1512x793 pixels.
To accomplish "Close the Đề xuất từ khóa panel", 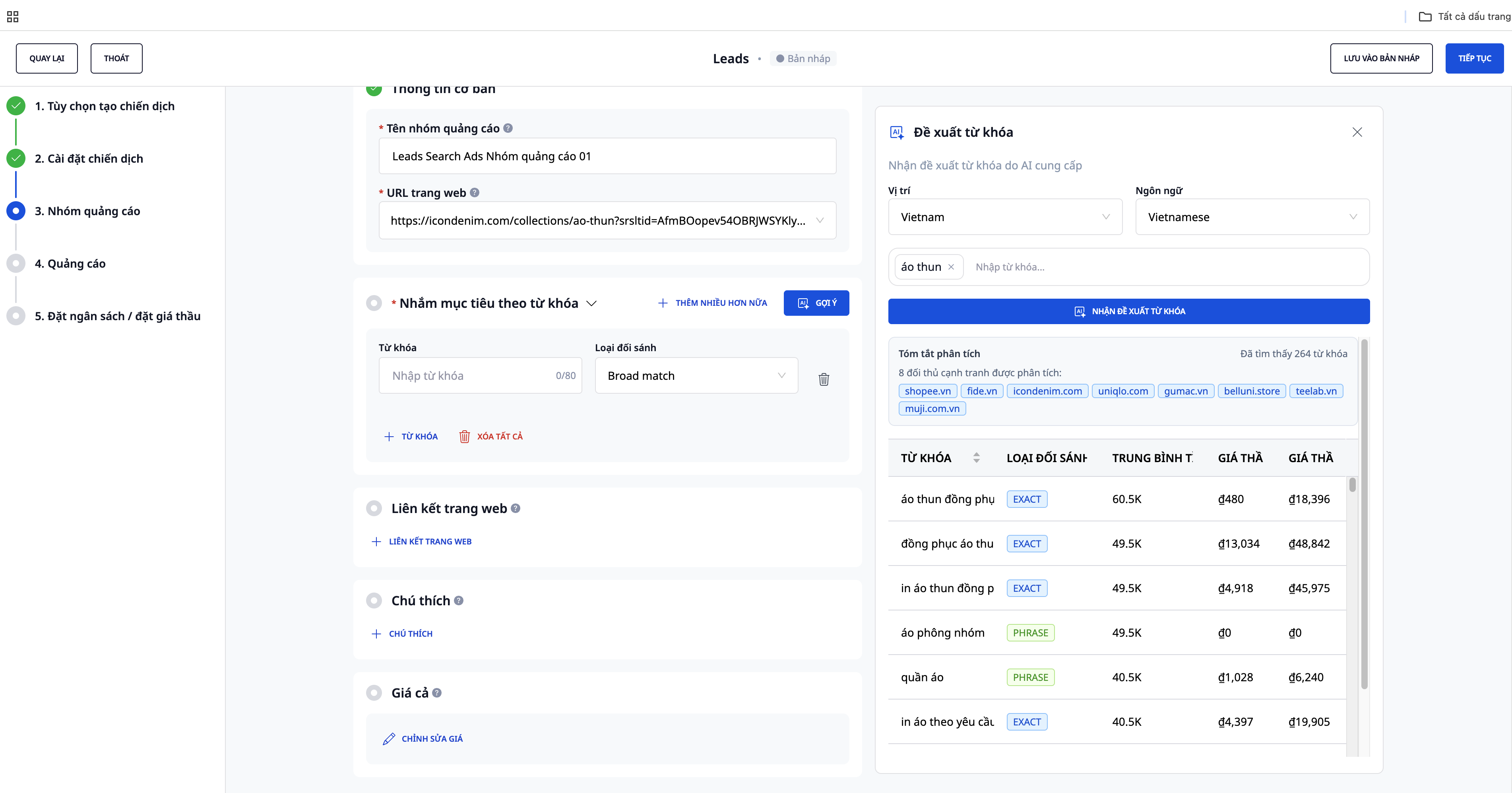I will pos(1357,132).
